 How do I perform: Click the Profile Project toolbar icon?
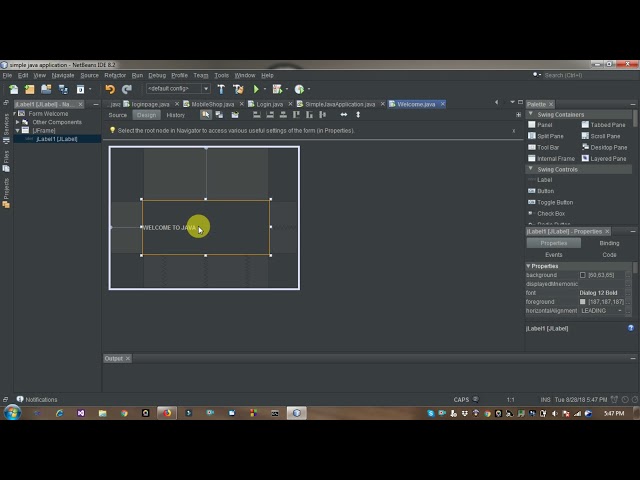[299, 89]
